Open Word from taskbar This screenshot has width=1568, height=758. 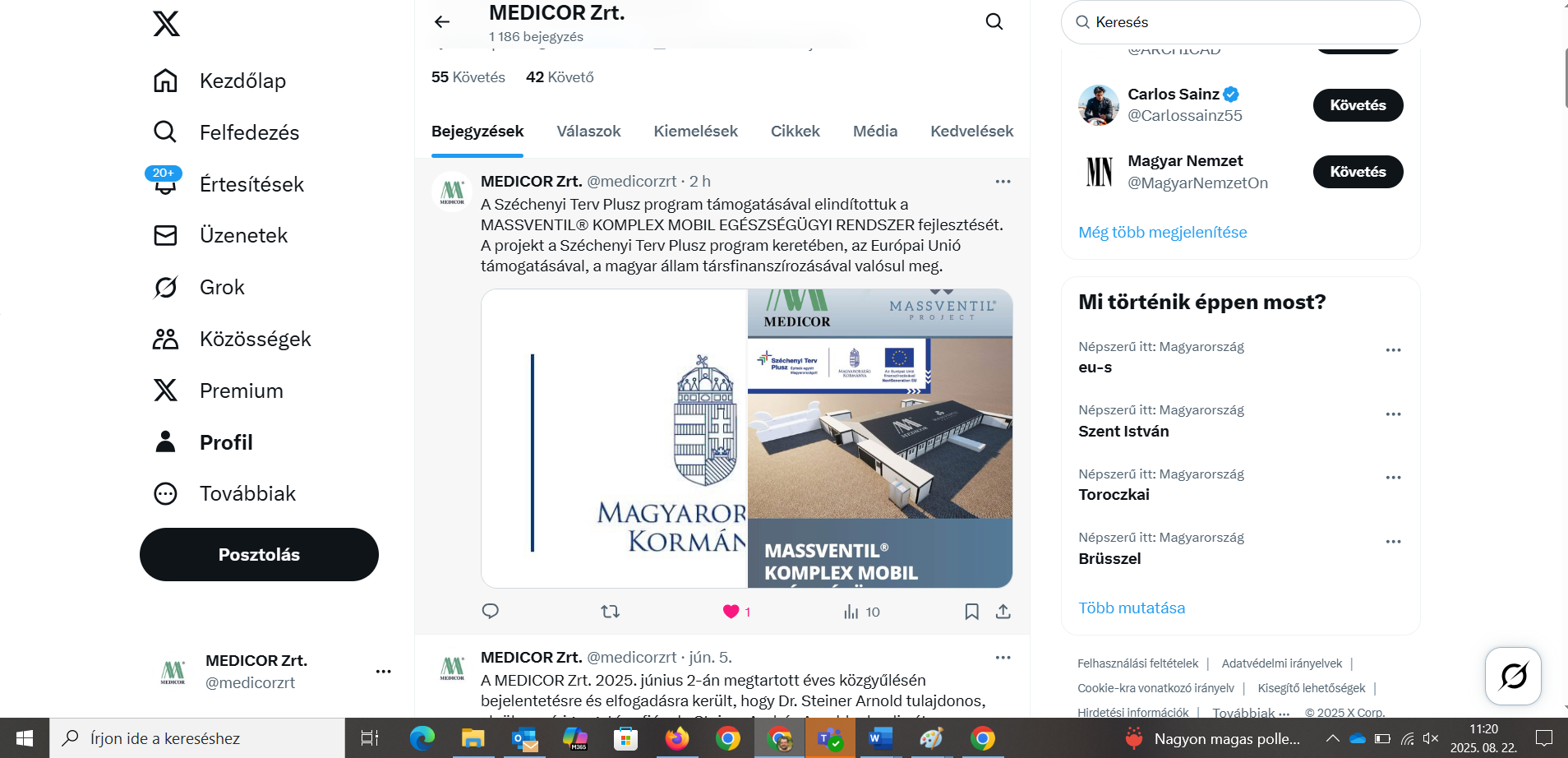click(880, 738)
